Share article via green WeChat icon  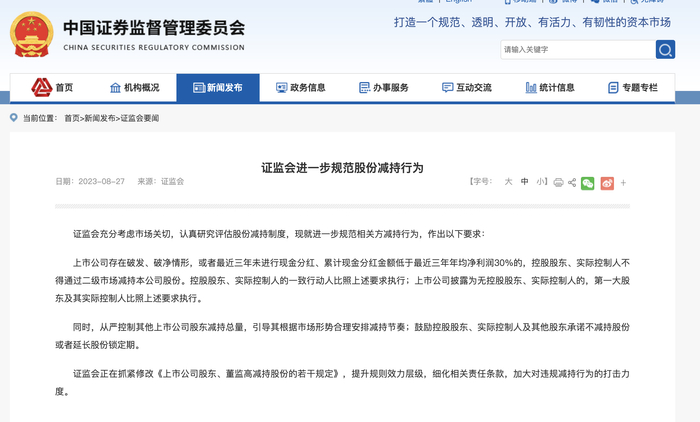tap(588, 183)
